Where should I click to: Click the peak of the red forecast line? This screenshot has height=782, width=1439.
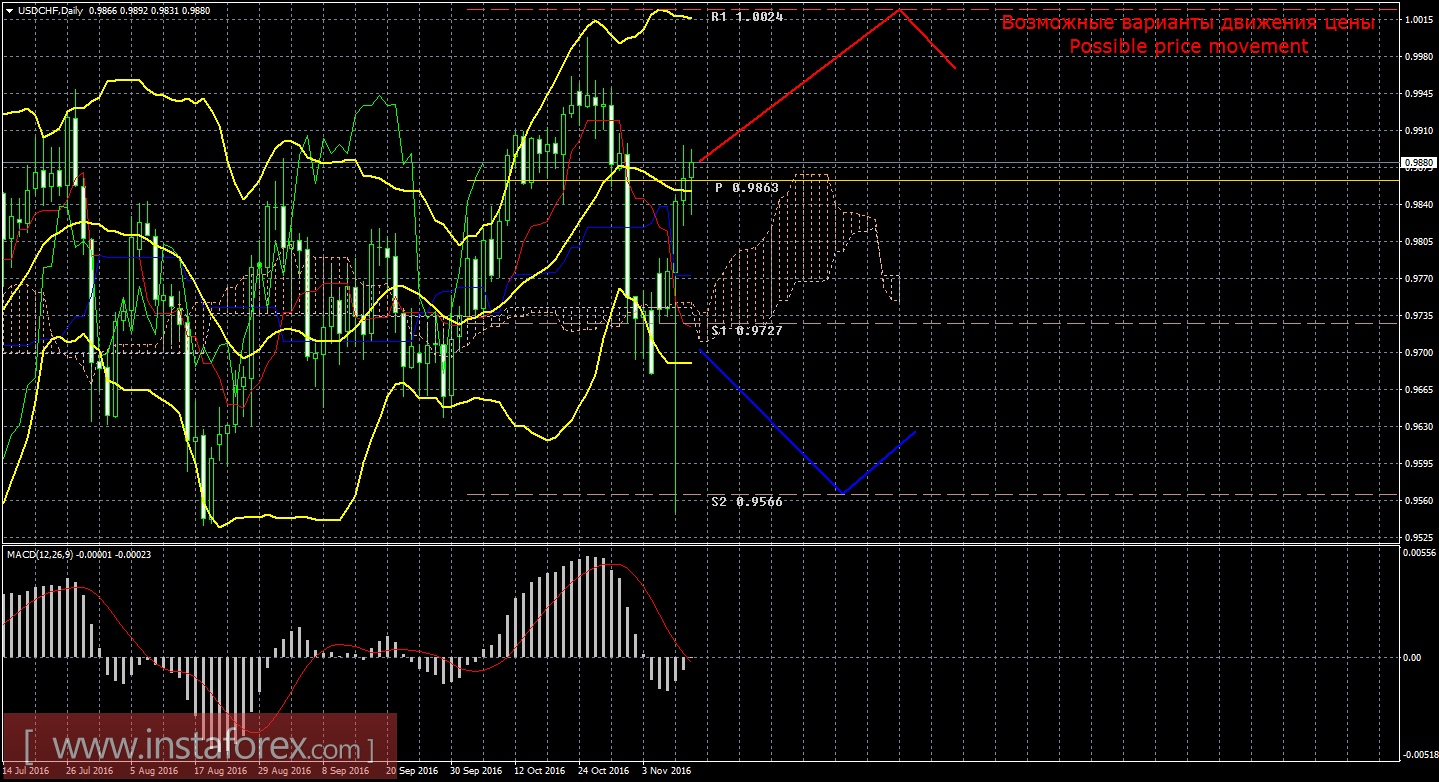coord(898,10)
